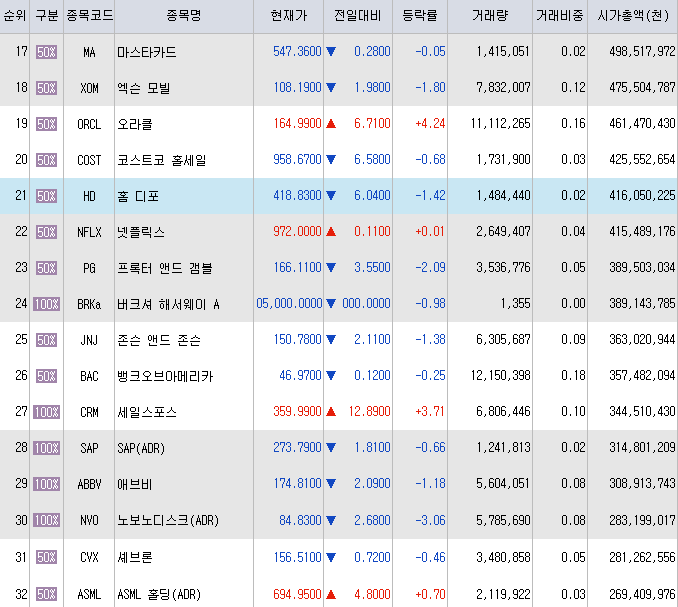Screen dimensions: 678x607
Task: Click the 50% badge in the XOM row
Action: [x=47, y=88]
